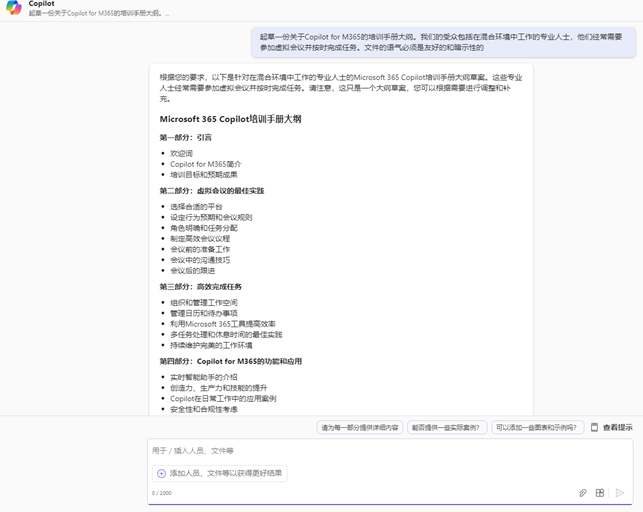
Task: Open the prompt grid icon beside attach
Action: point(600,492)
